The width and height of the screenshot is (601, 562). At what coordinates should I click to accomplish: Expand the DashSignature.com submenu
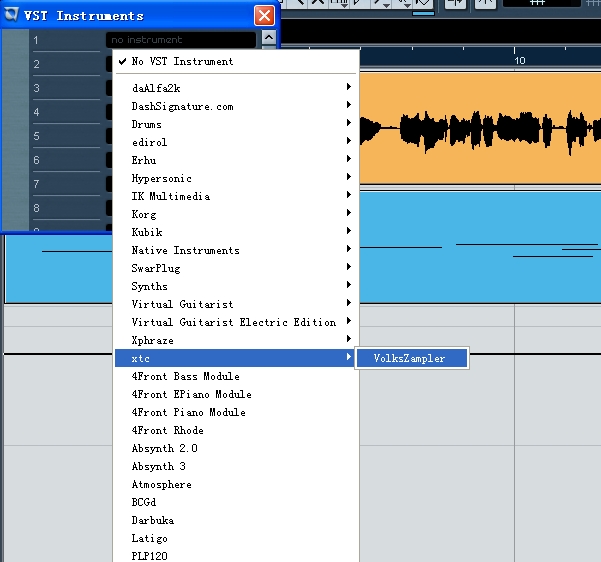pyautogui.click(x=236, y=106)
